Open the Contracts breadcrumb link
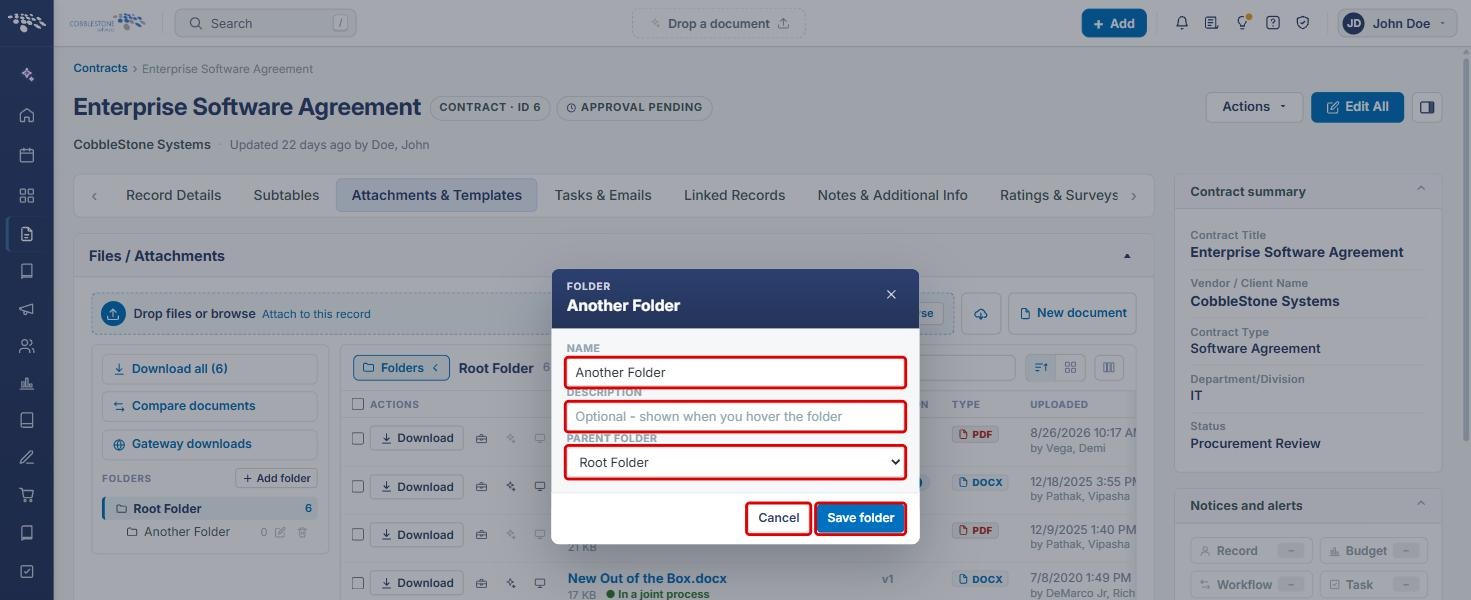 [x=100, y=68]
